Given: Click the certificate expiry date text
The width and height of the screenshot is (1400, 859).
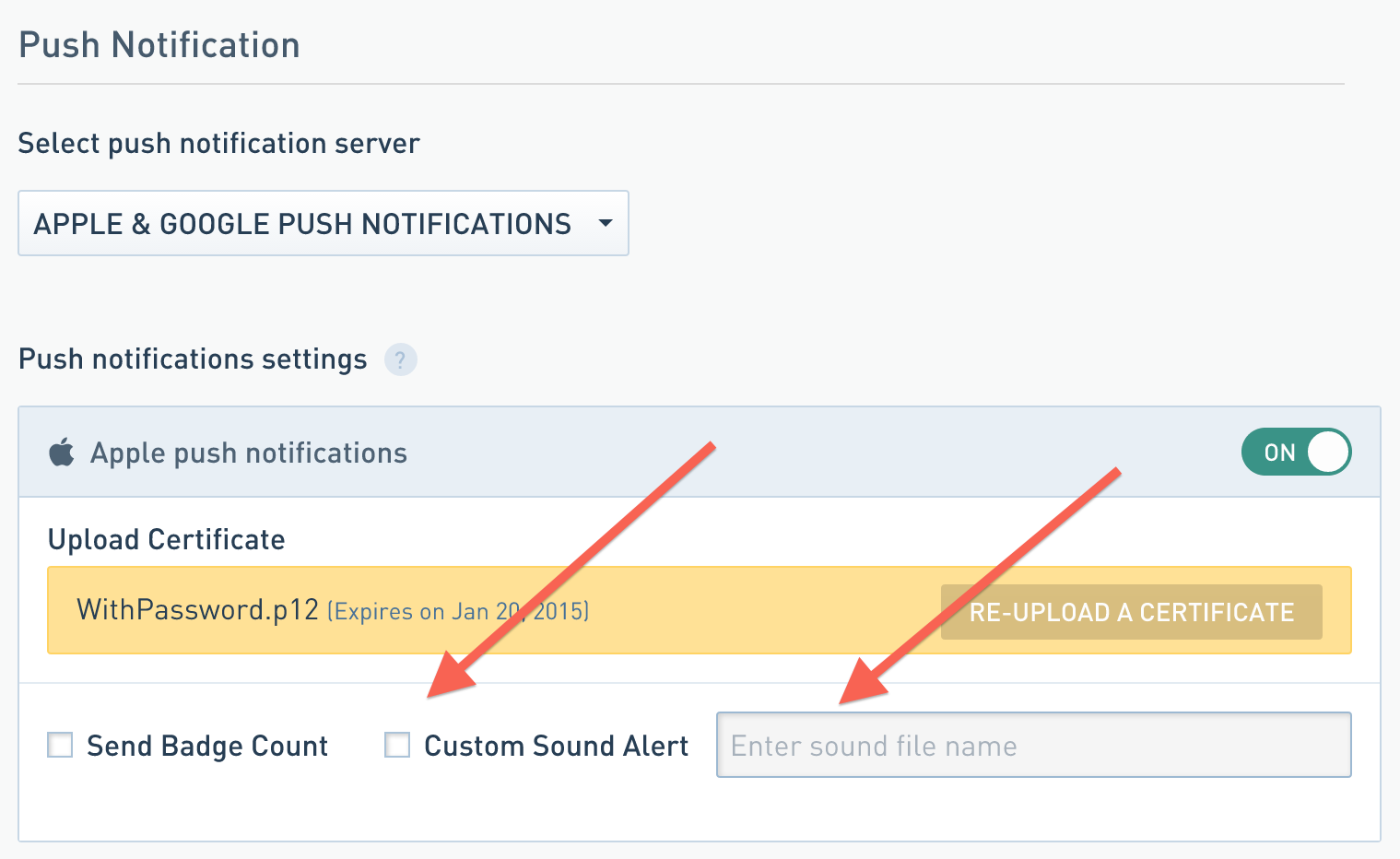Looking at the screenshot, I should click(457, 612).
